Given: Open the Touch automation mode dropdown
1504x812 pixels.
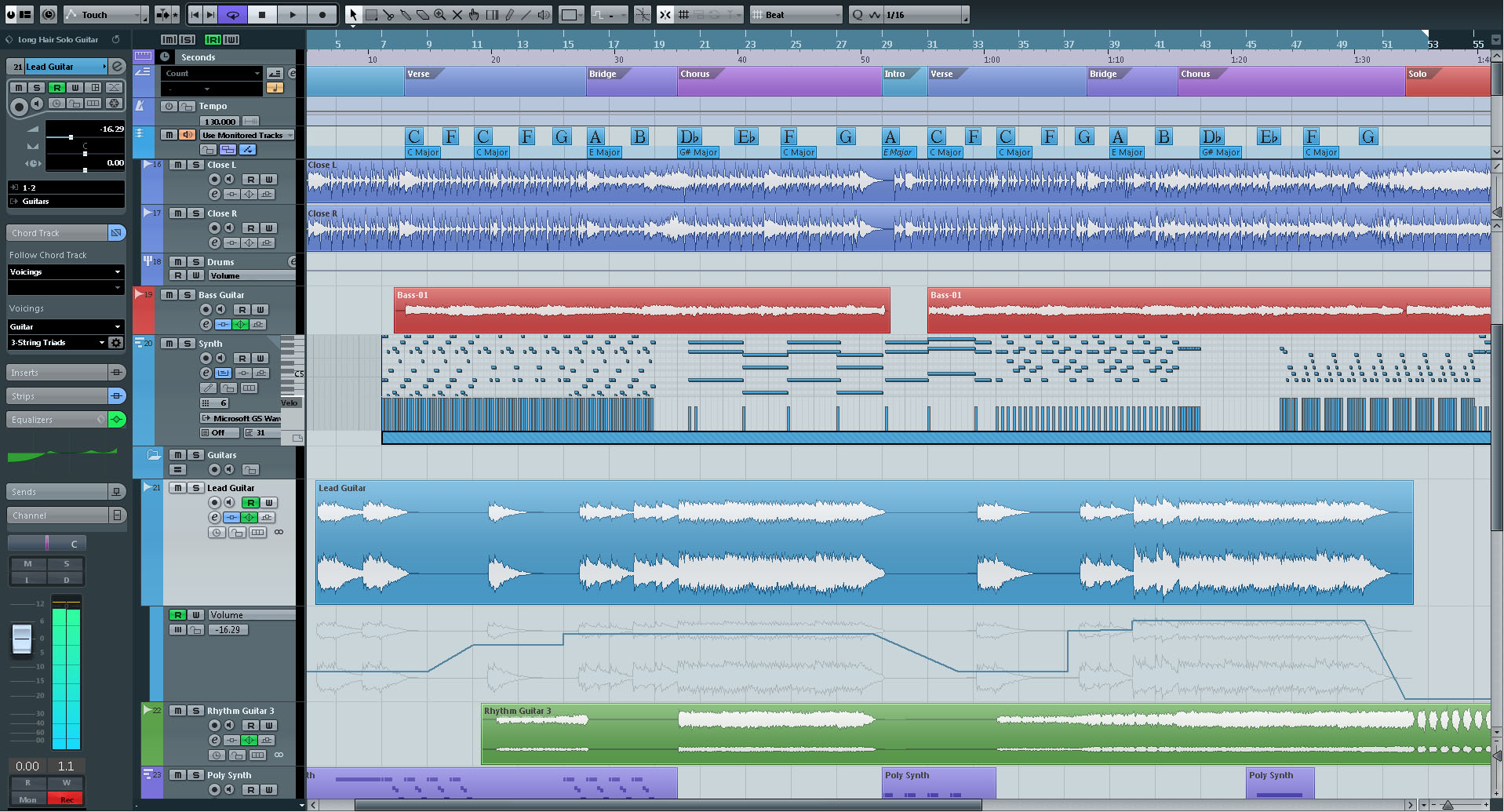Looking at the screenshot, I should (x=106, y=15).
